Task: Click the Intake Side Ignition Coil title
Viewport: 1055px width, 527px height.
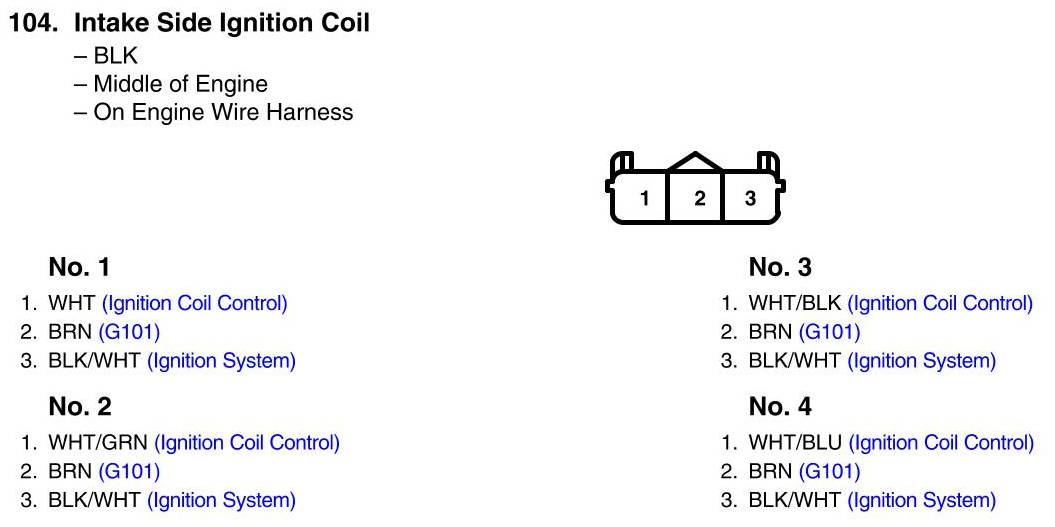Action: pyautogui.click(x=221, y=24)
